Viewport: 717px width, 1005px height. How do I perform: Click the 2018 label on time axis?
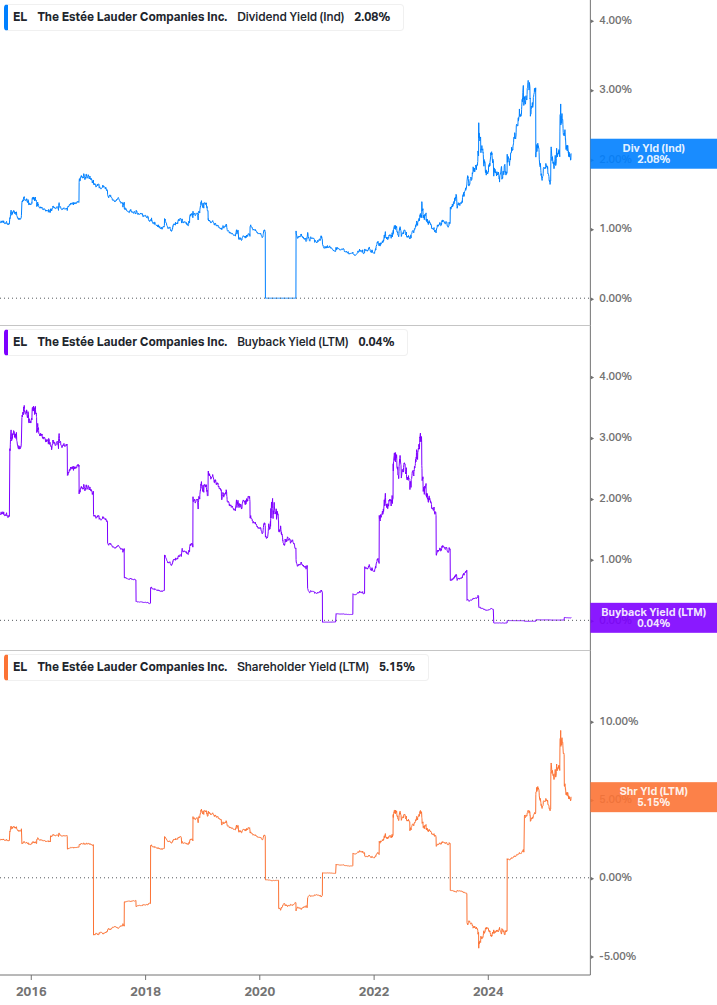point(145,992)
